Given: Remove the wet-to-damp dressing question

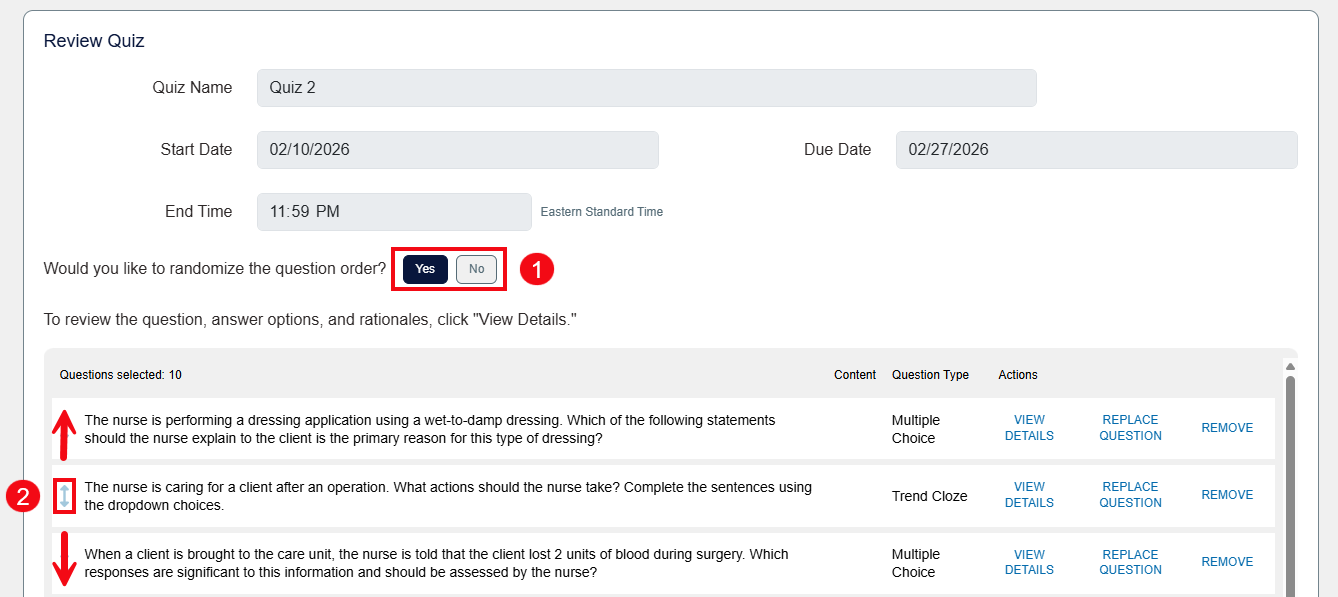Looking at the screenshot, I should pyautogui.click(x=1227, y=427).
